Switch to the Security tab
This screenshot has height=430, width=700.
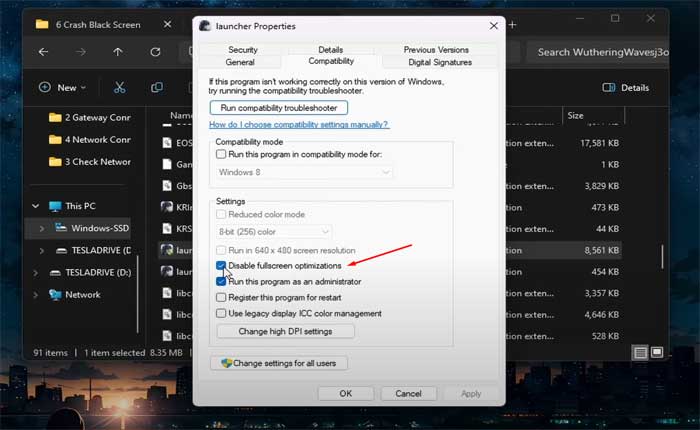click(242, 49)
